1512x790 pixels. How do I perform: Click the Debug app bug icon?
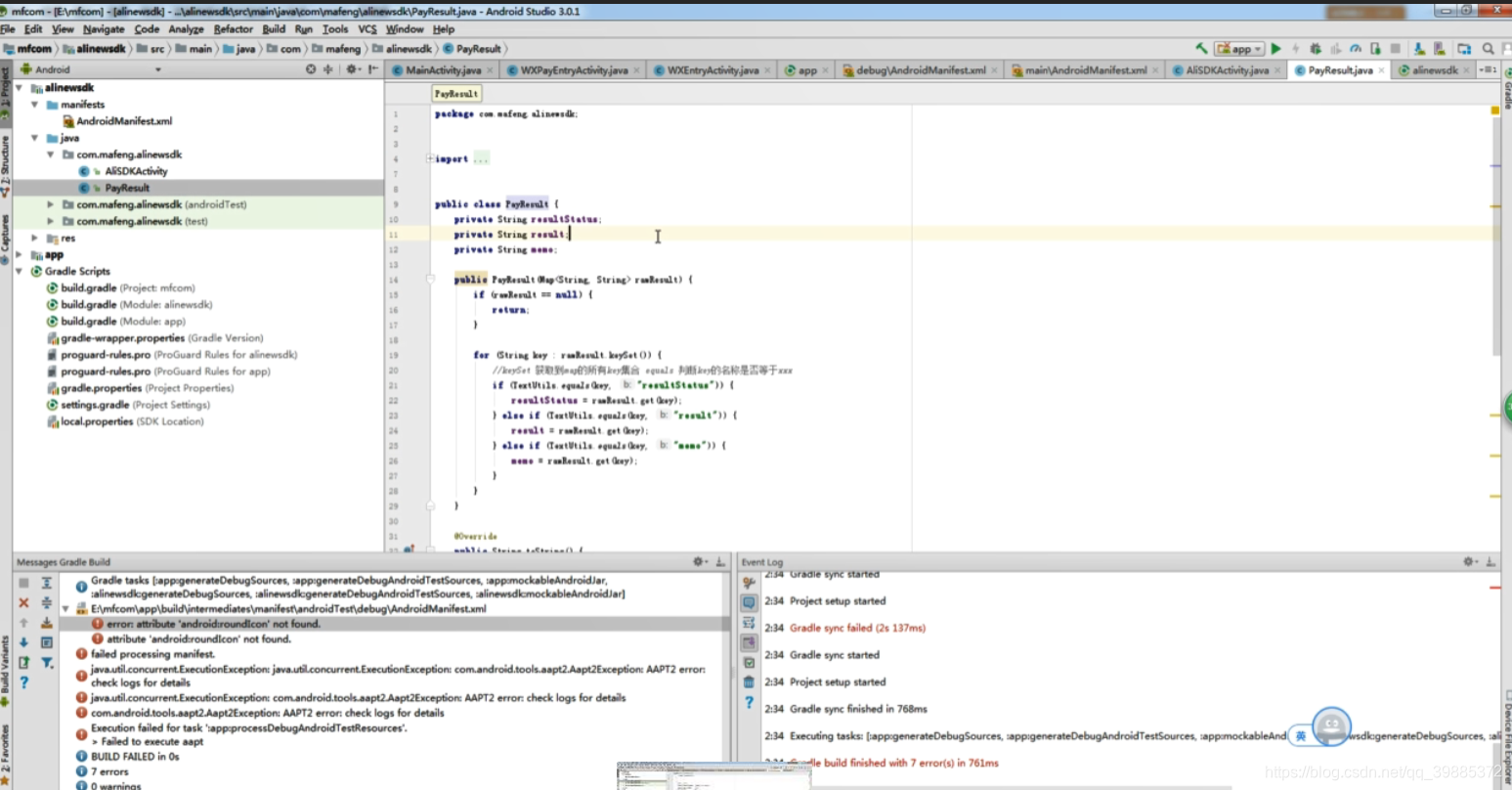click(1316, 48)
